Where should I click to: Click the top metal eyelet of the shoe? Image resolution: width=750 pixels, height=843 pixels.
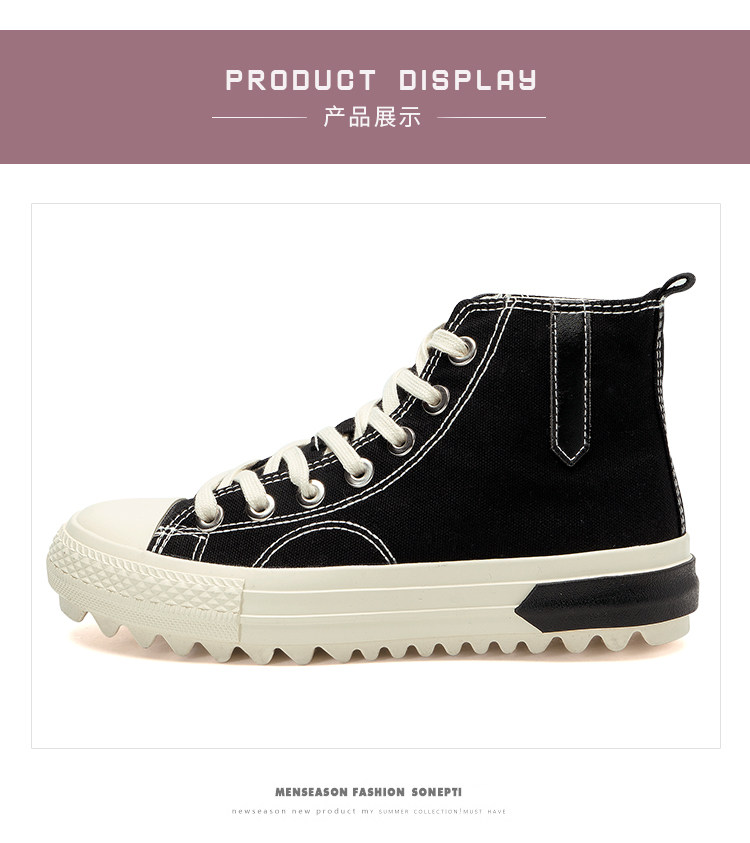[x=464, y=350]
